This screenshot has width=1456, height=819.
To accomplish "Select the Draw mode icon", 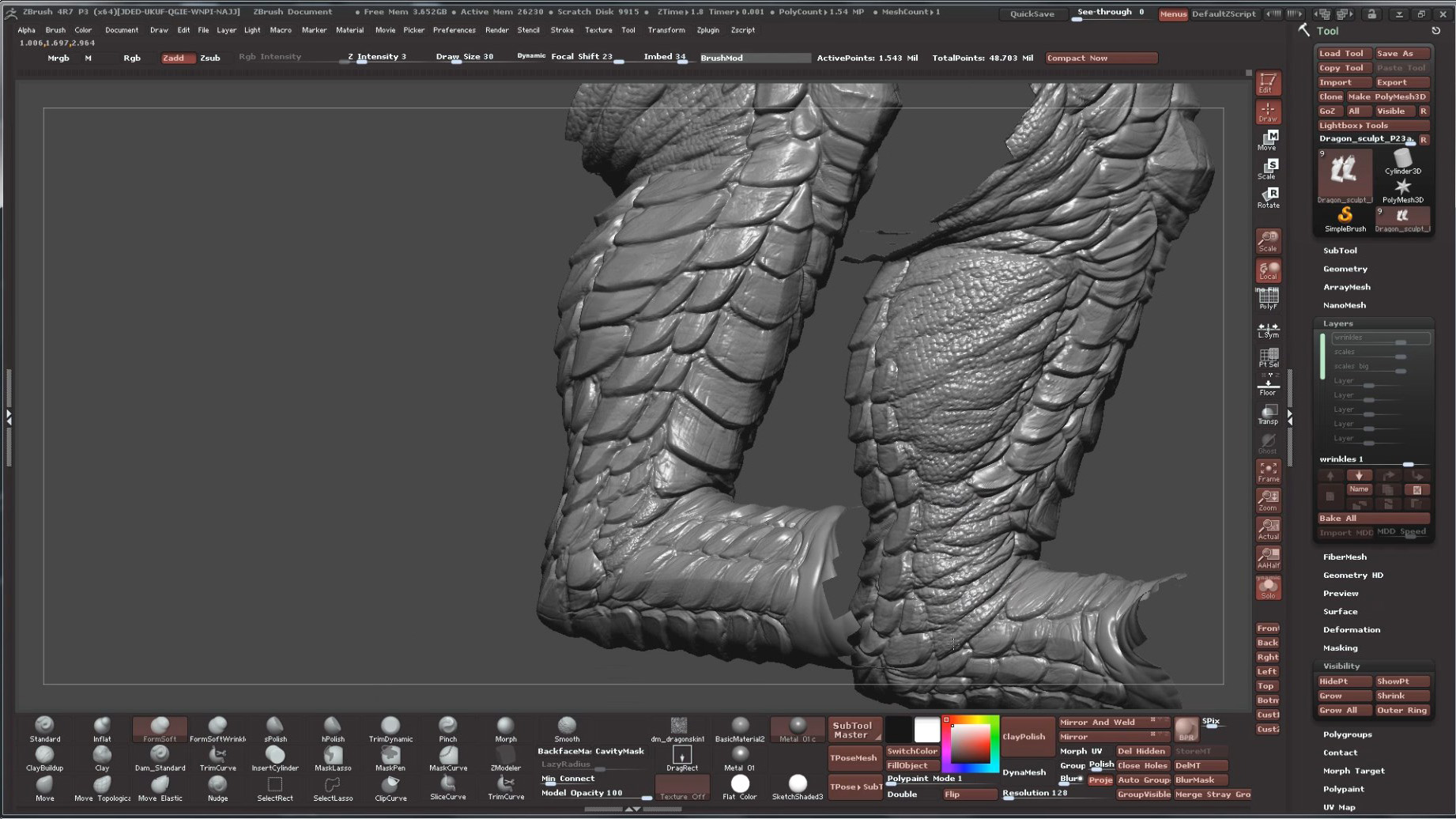I will coord(1268,112).
